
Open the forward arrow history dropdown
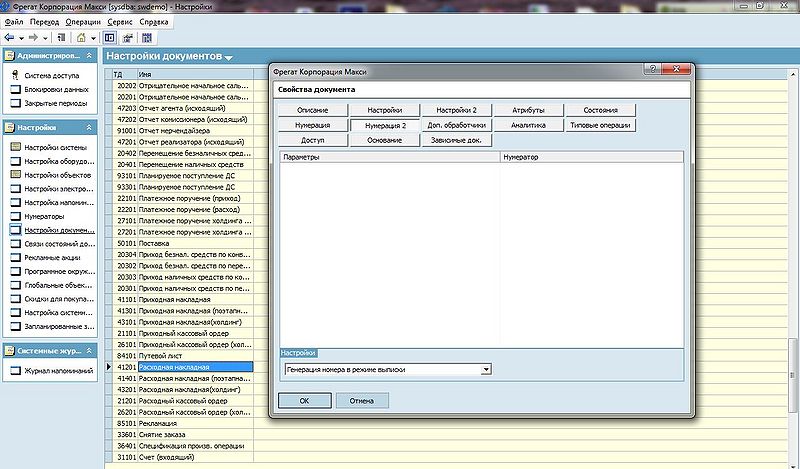[x=45, y=38]
